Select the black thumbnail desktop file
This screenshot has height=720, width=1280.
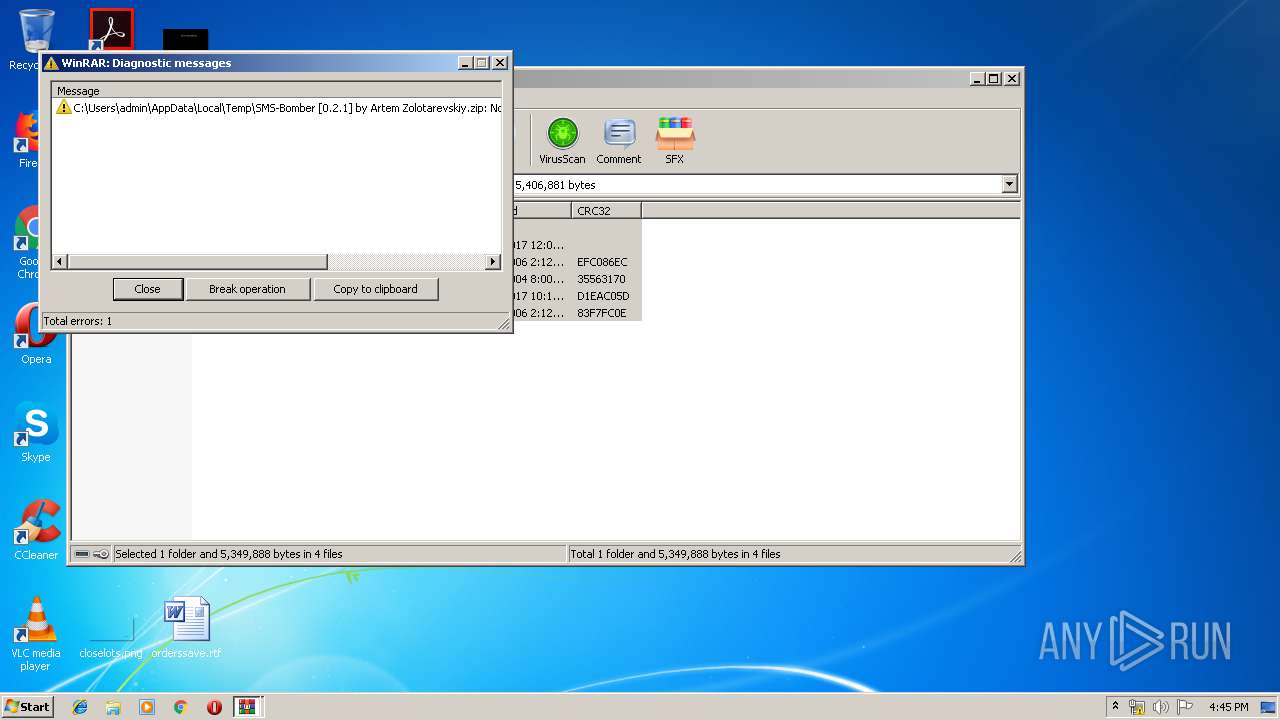(186, 40)
